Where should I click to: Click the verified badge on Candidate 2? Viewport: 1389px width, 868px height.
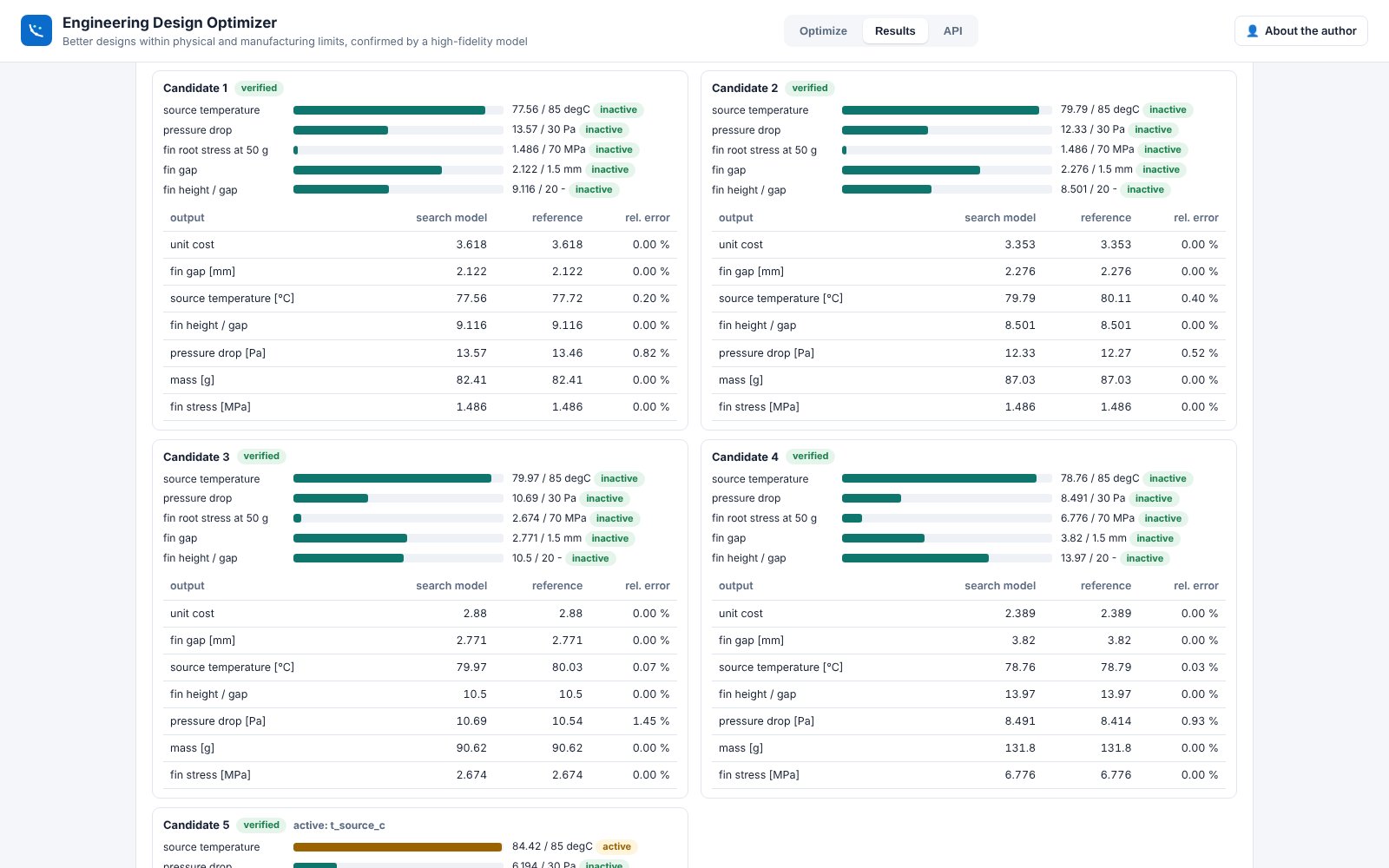click(x=810, y=88)
